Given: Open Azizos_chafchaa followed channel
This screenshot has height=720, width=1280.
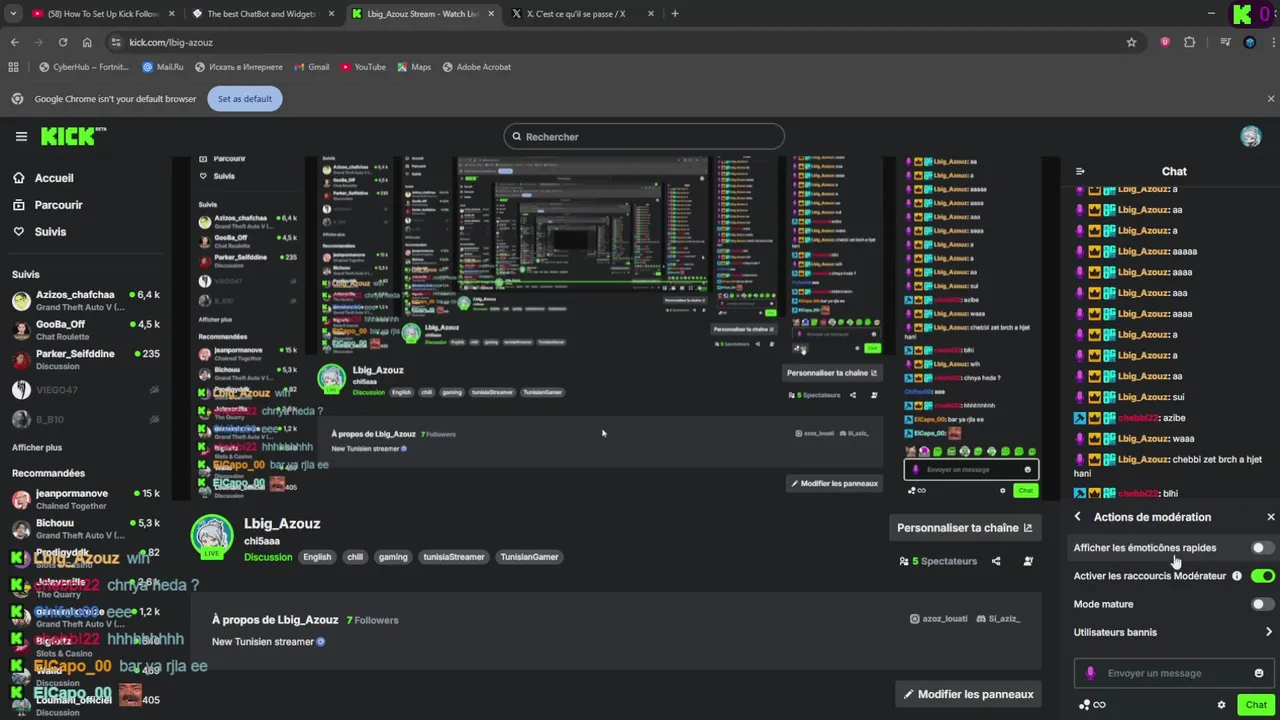Looking at the screenshot, I should point(86,301).
